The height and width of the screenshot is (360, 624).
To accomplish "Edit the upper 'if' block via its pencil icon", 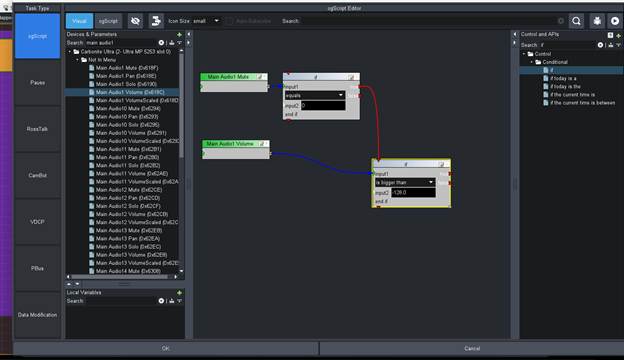I will [351, 77].
